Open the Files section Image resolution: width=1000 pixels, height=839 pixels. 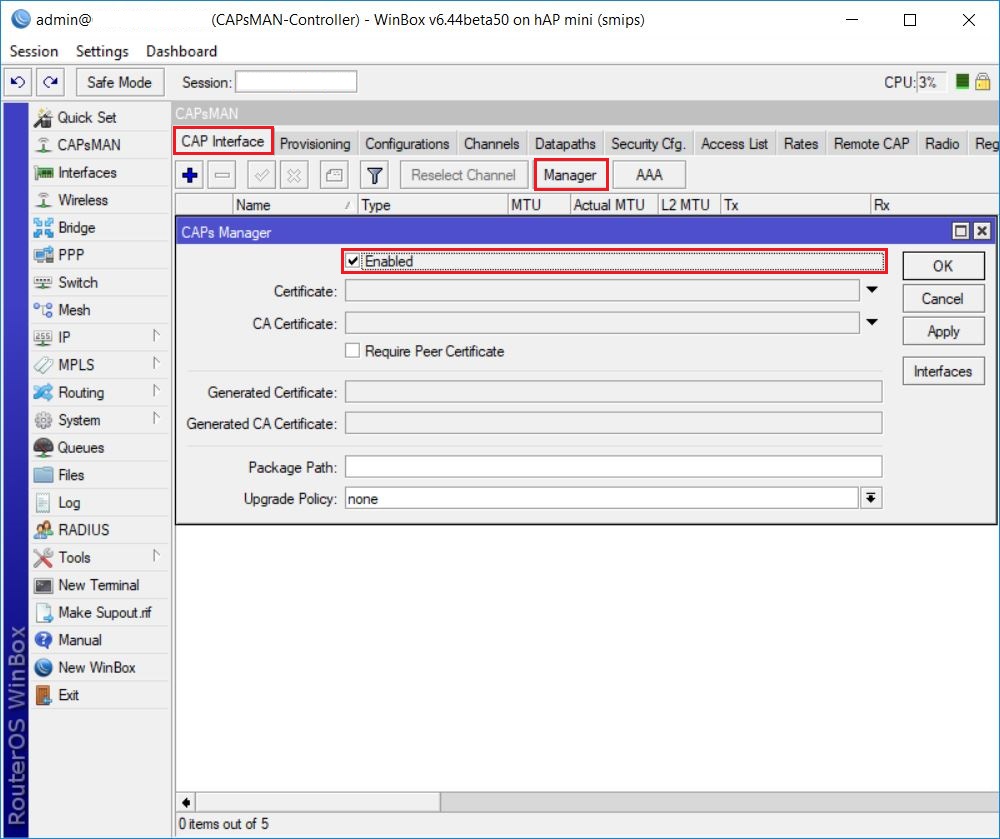[71, 475]
